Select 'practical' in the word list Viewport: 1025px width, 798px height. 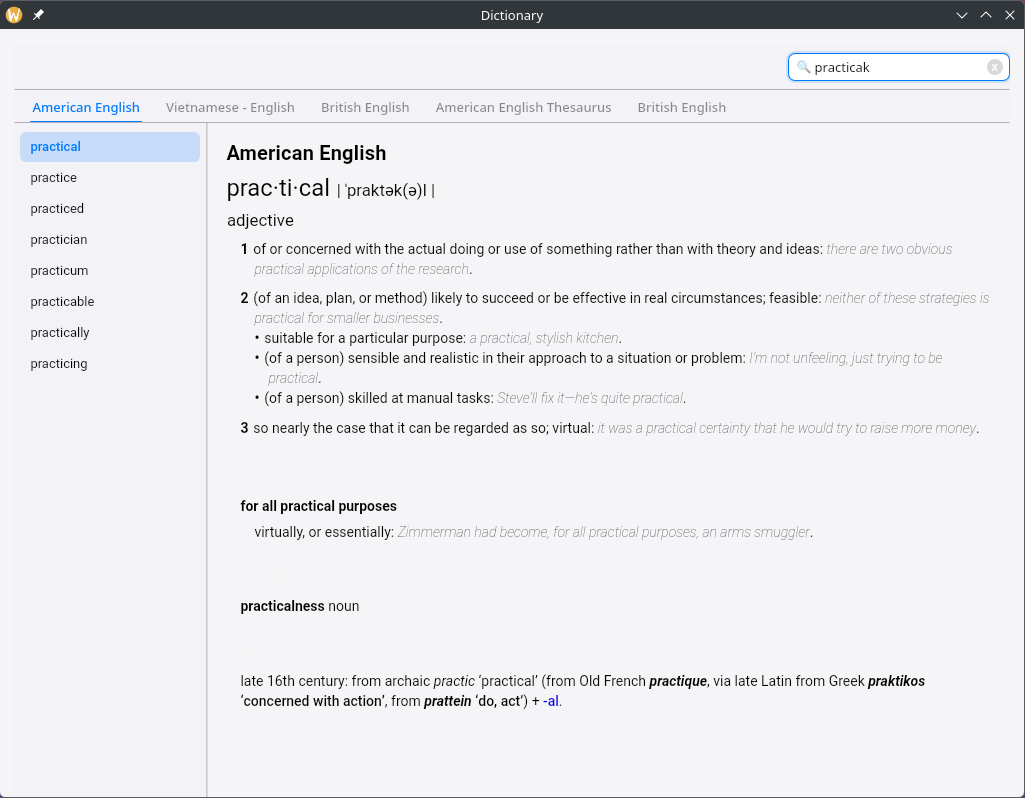tap(56, 147)
